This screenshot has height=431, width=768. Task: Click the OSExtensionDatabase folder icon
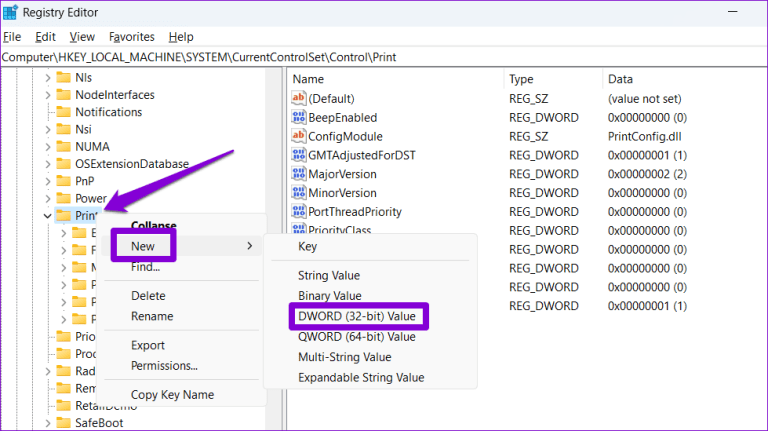(62, 163)
